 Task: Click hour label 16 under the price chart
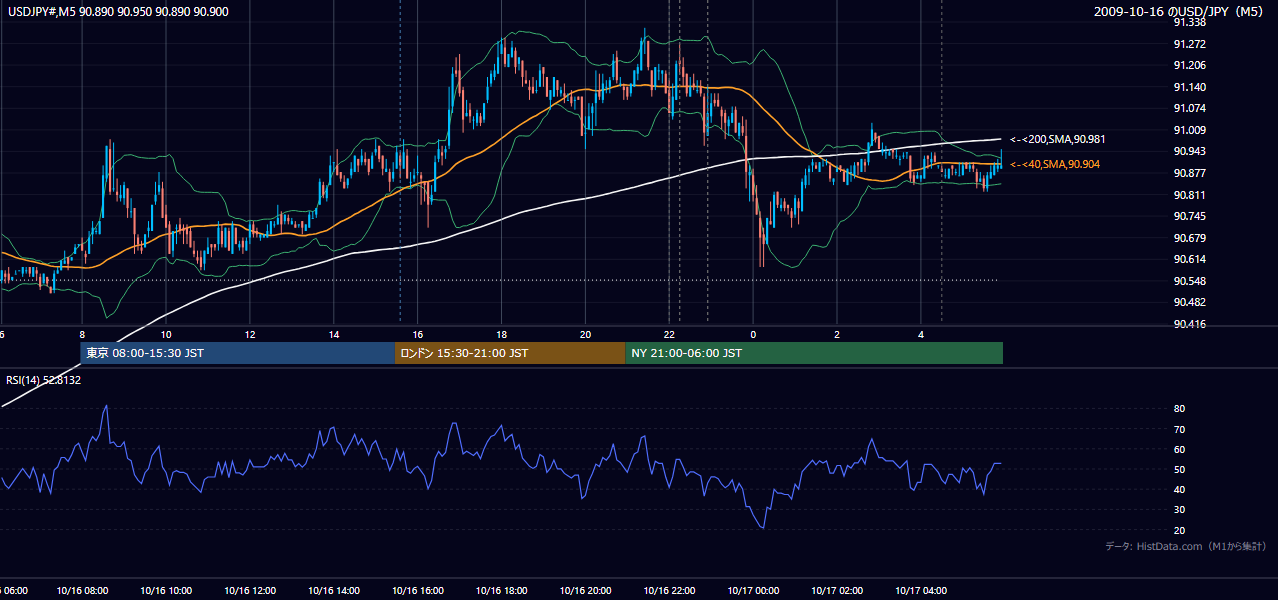418,334
